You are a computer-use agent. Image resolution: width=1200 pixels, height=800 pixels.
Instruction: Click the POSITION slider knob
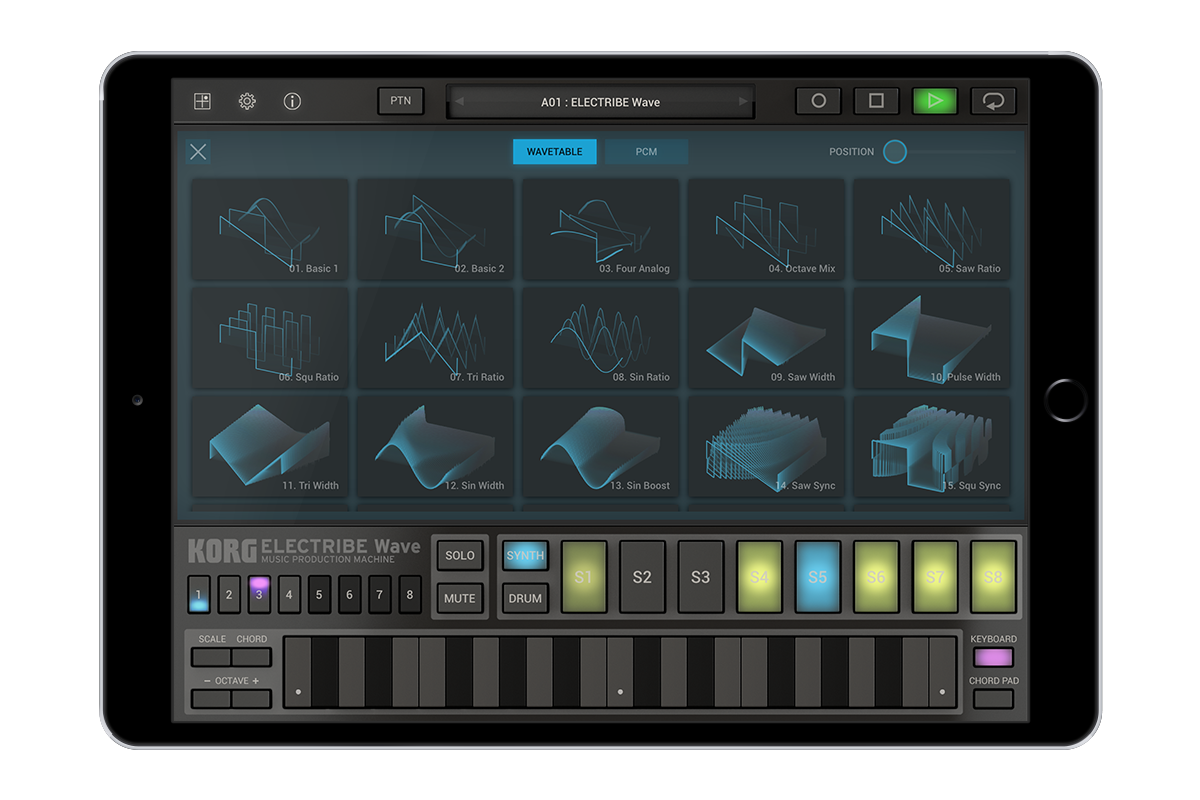coord(895,152)
